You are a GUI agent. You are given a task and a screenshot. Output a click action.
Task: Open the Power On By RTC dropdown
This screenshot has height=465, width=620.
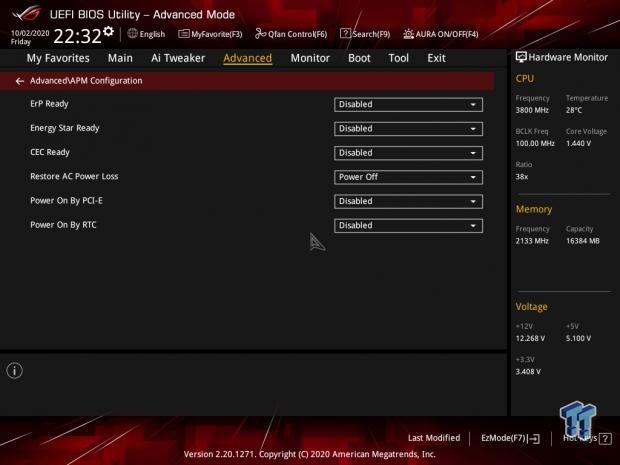(x=408, y=225)
